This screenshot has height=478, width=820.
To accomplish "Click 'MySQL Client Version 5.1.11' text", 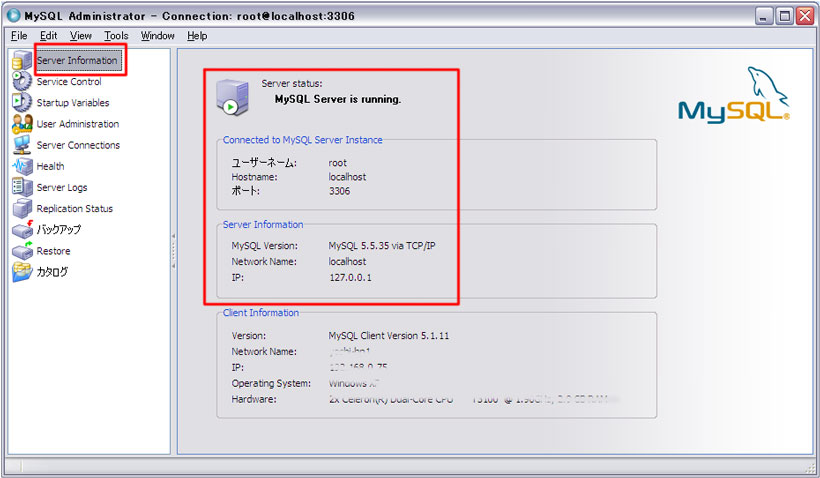I will (x=389, y=336).
